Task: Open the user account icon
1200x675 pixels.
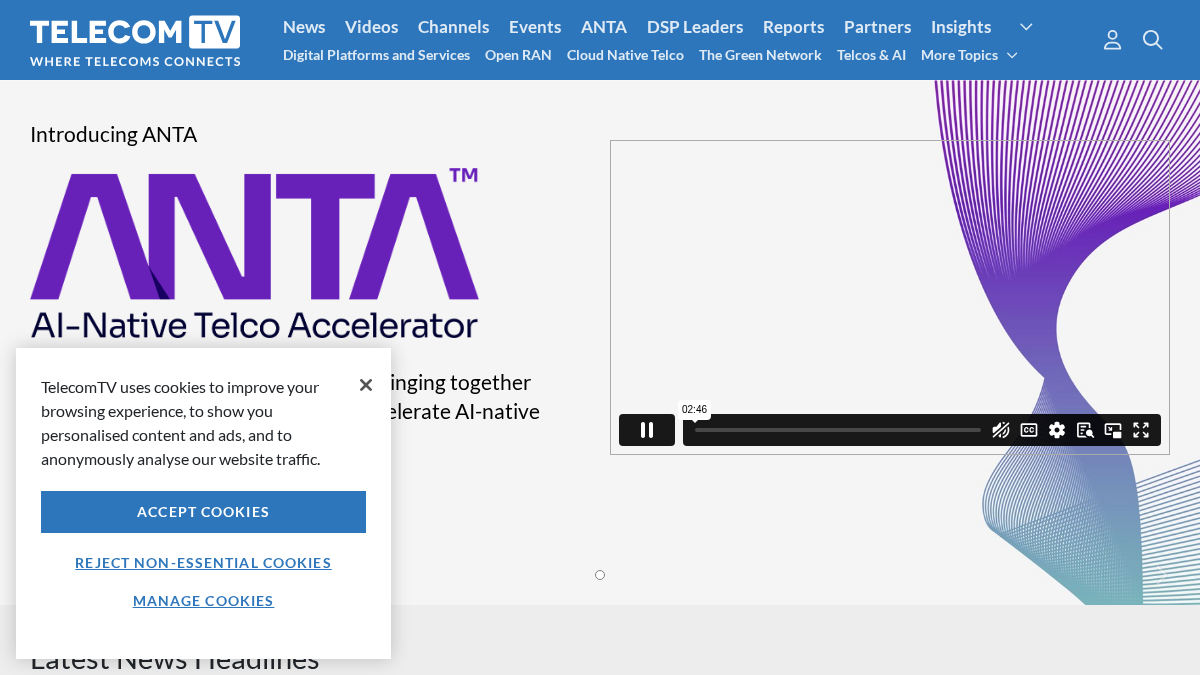Action: pyautogui.click(x=1112, y=40)
